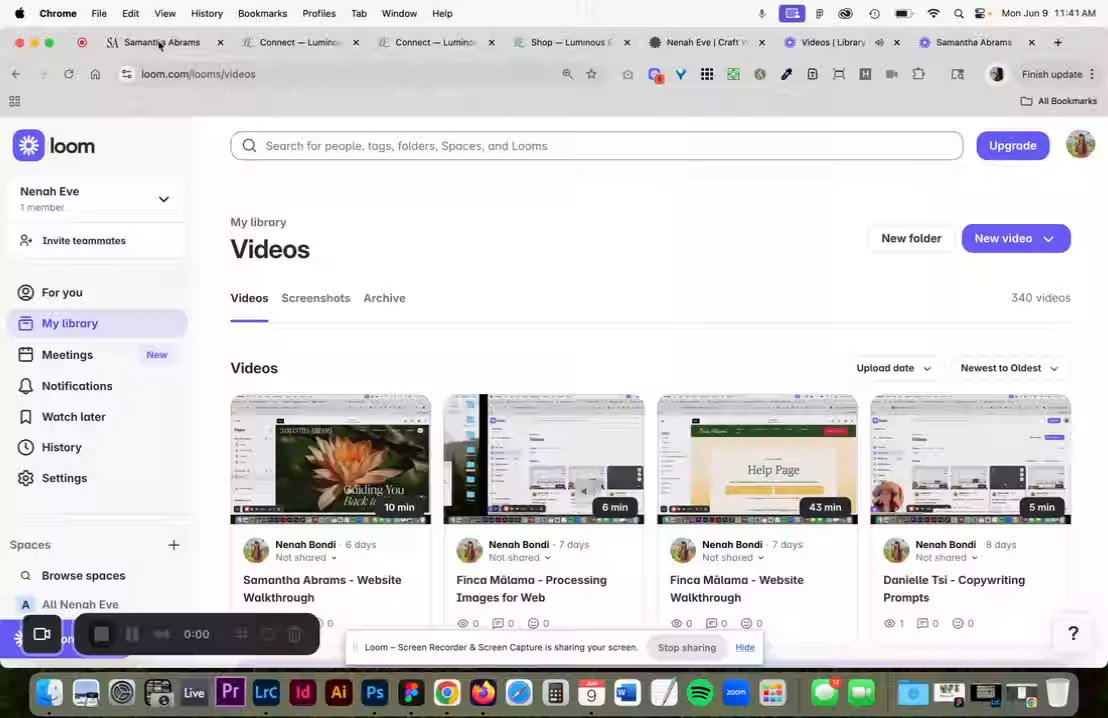This screenshot has height=718, width=1108.
Task: Open the help question mark button
Action: coord(1073,633)
